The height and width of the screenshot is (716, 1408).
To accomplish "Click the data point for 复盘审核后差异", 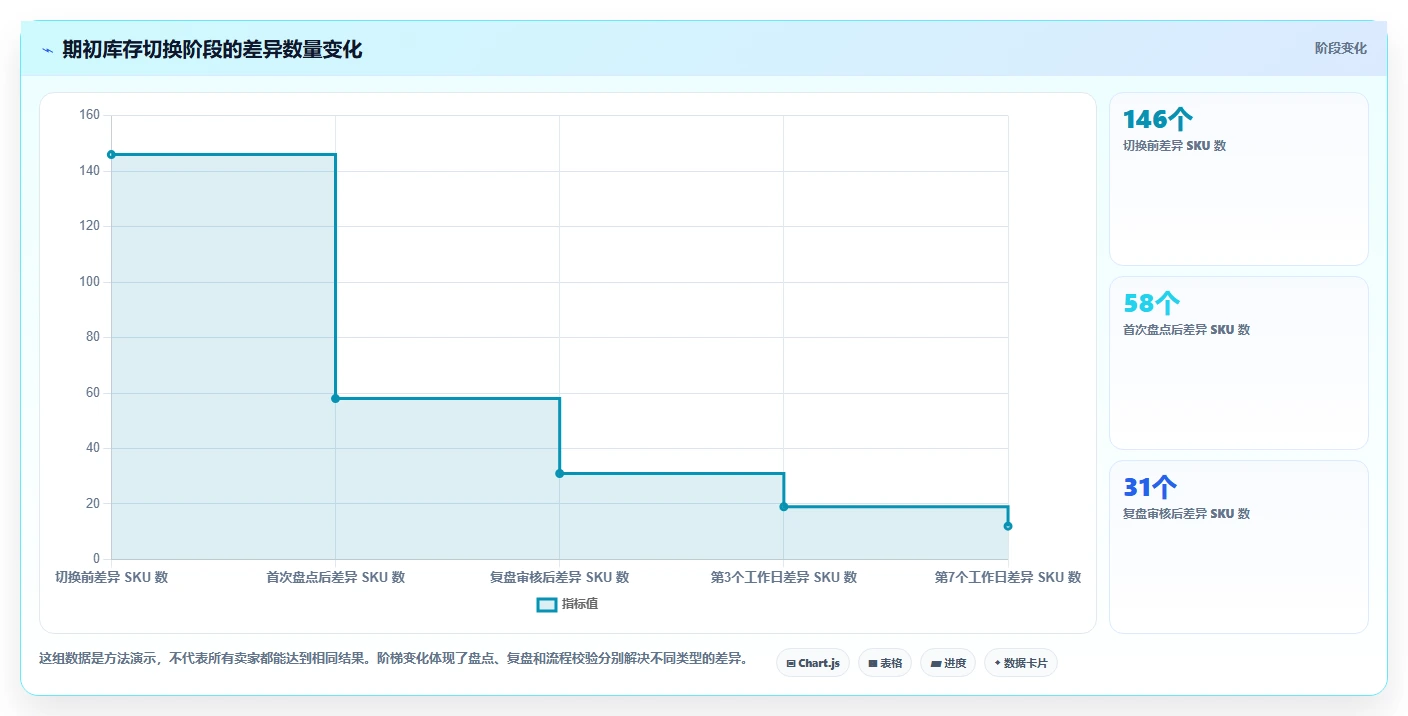I will (x=559, y=473).
